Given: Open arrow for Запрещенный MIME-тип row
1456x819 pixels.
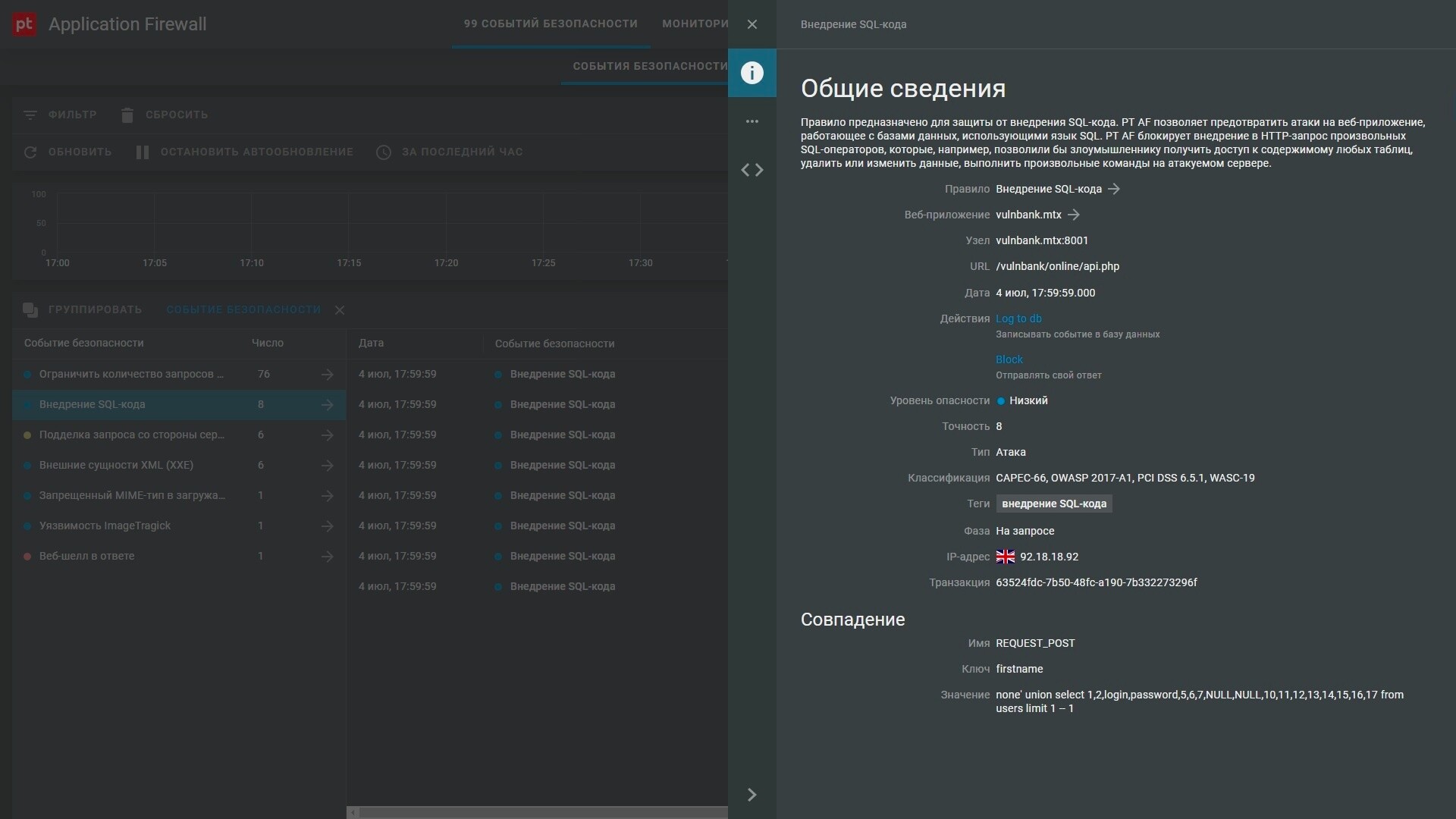Looking at the screenshot, I should (x=327, y=496).
